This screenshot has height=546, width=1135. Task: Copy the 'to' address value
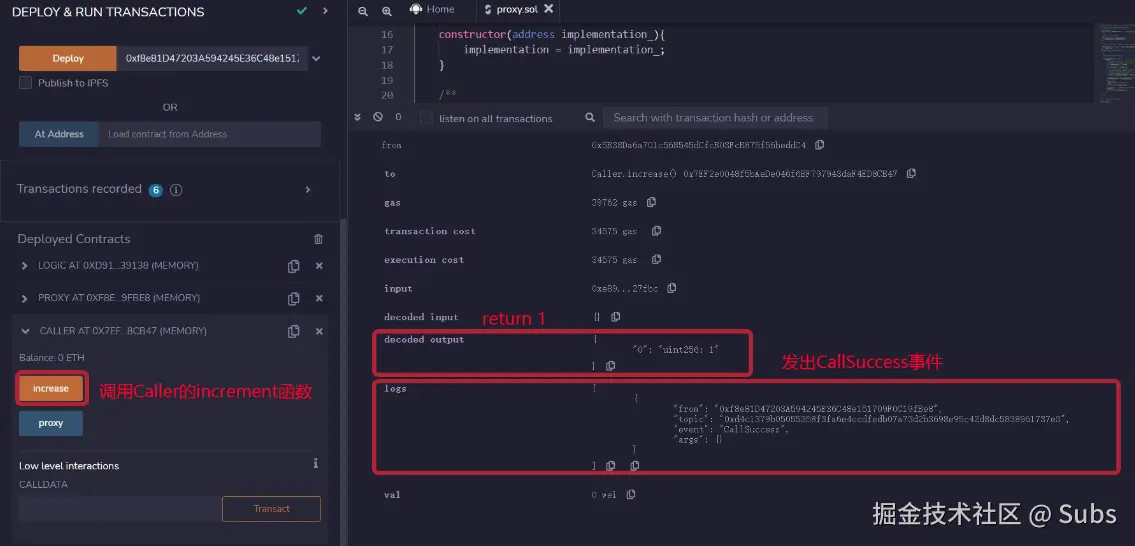pyautogui.click(x=911, y=174)
